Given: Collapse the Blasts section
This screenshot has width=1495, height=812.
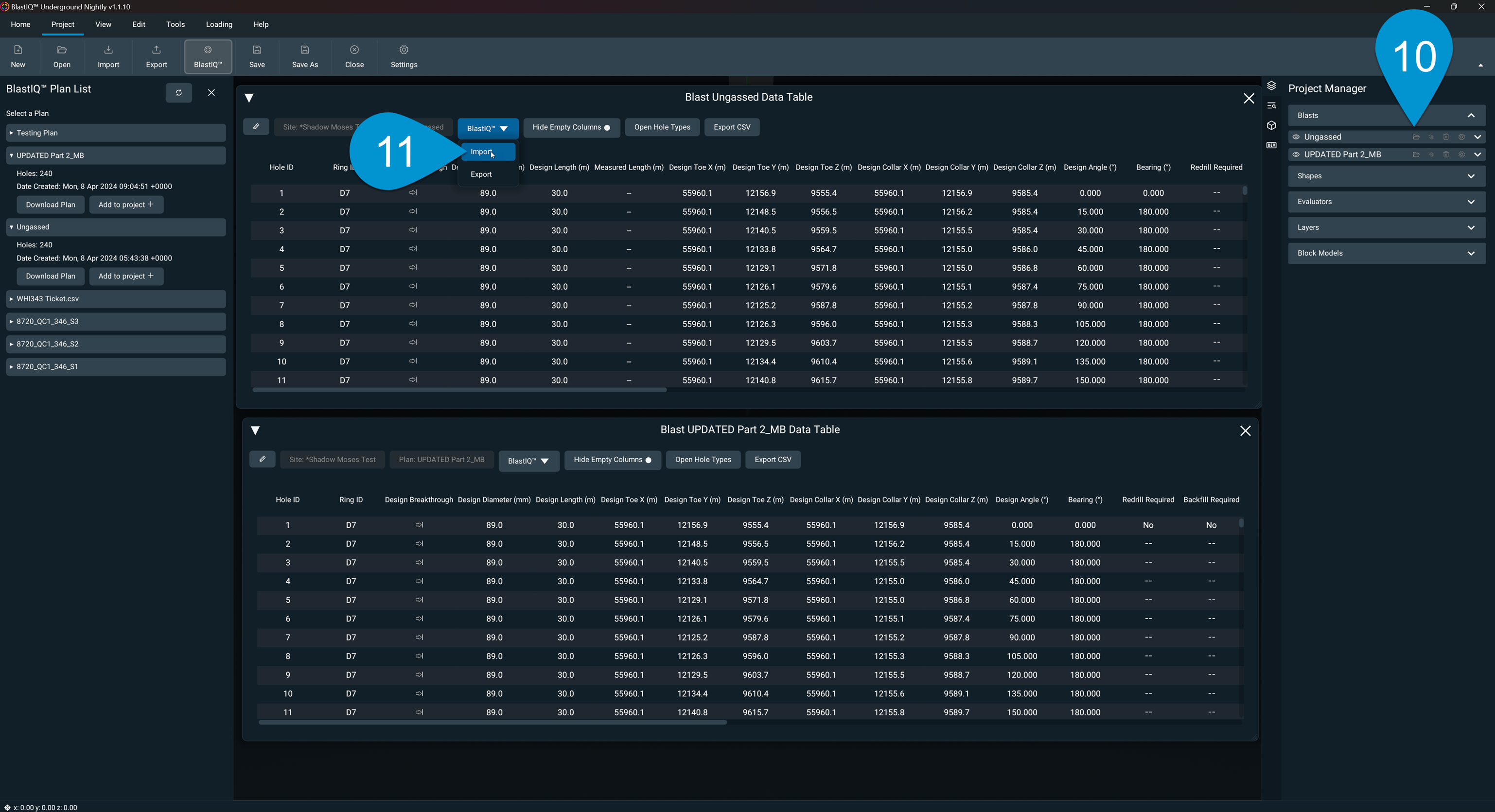Looking at the screenshot, I should 1471,116.
